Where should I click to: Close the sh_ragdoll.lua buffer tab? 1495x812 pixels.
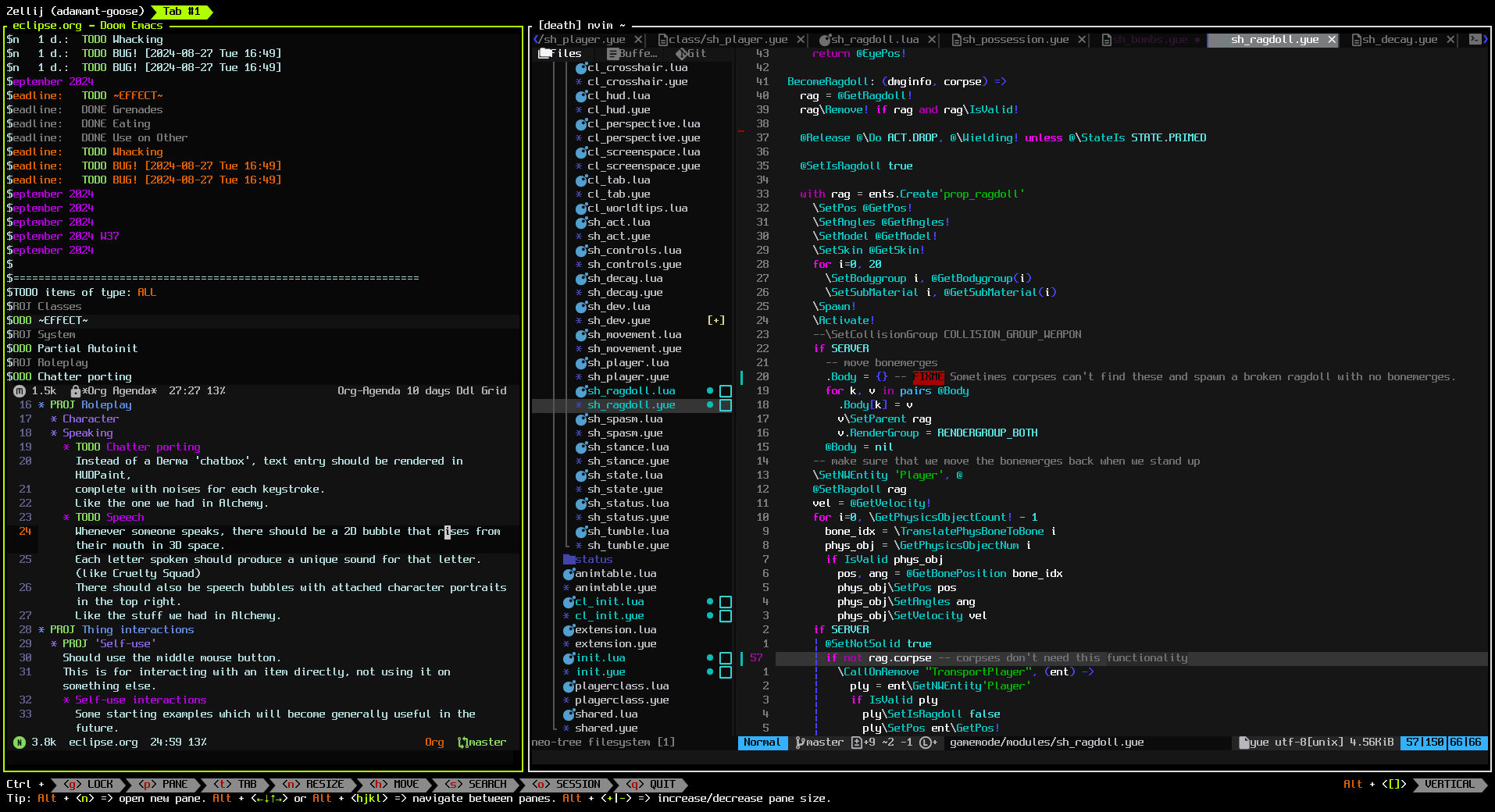point(932,40)
